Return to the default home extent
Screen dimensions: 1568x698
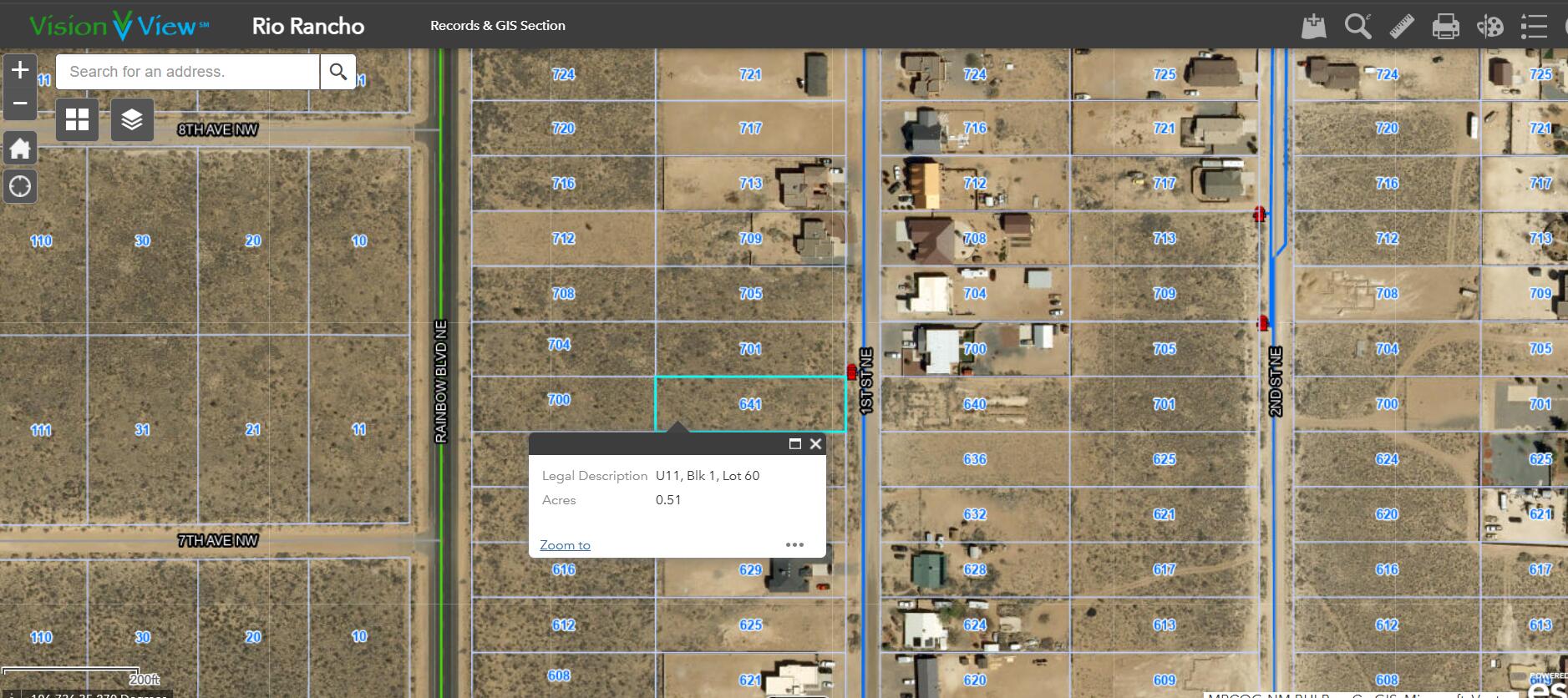[20, 149]
